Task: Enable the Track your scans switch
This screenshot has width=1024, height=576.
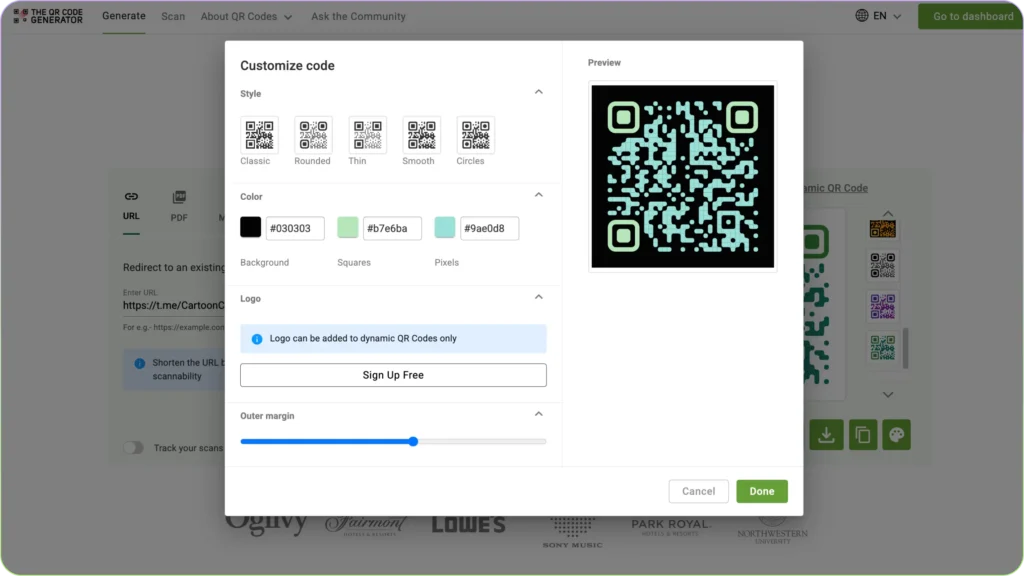Action: (x=133, y=448)
